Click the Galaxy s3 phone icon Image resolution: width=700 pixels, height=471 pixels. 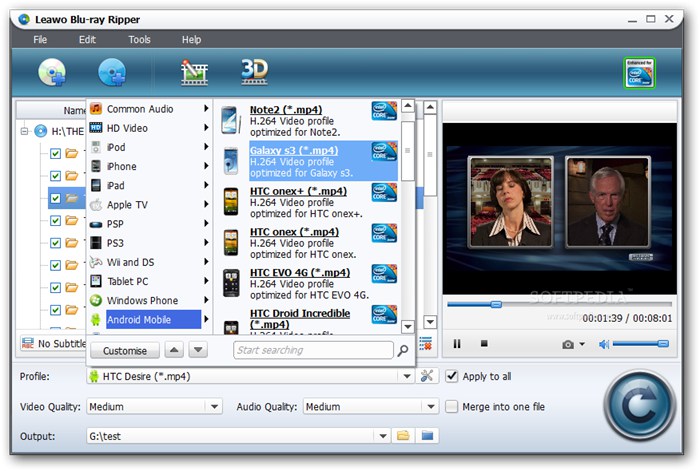[x=231, y=161]
